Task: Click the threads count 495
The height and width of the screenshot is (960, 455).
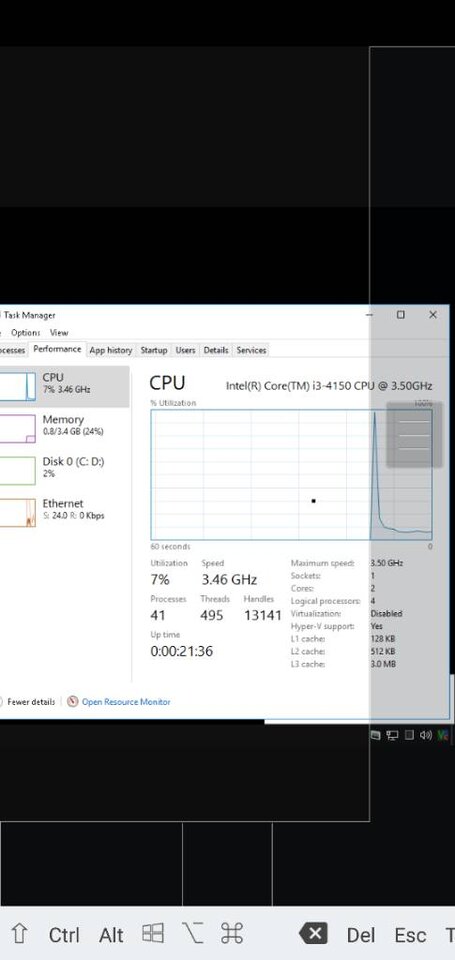Action: click(x=212, y=615)
